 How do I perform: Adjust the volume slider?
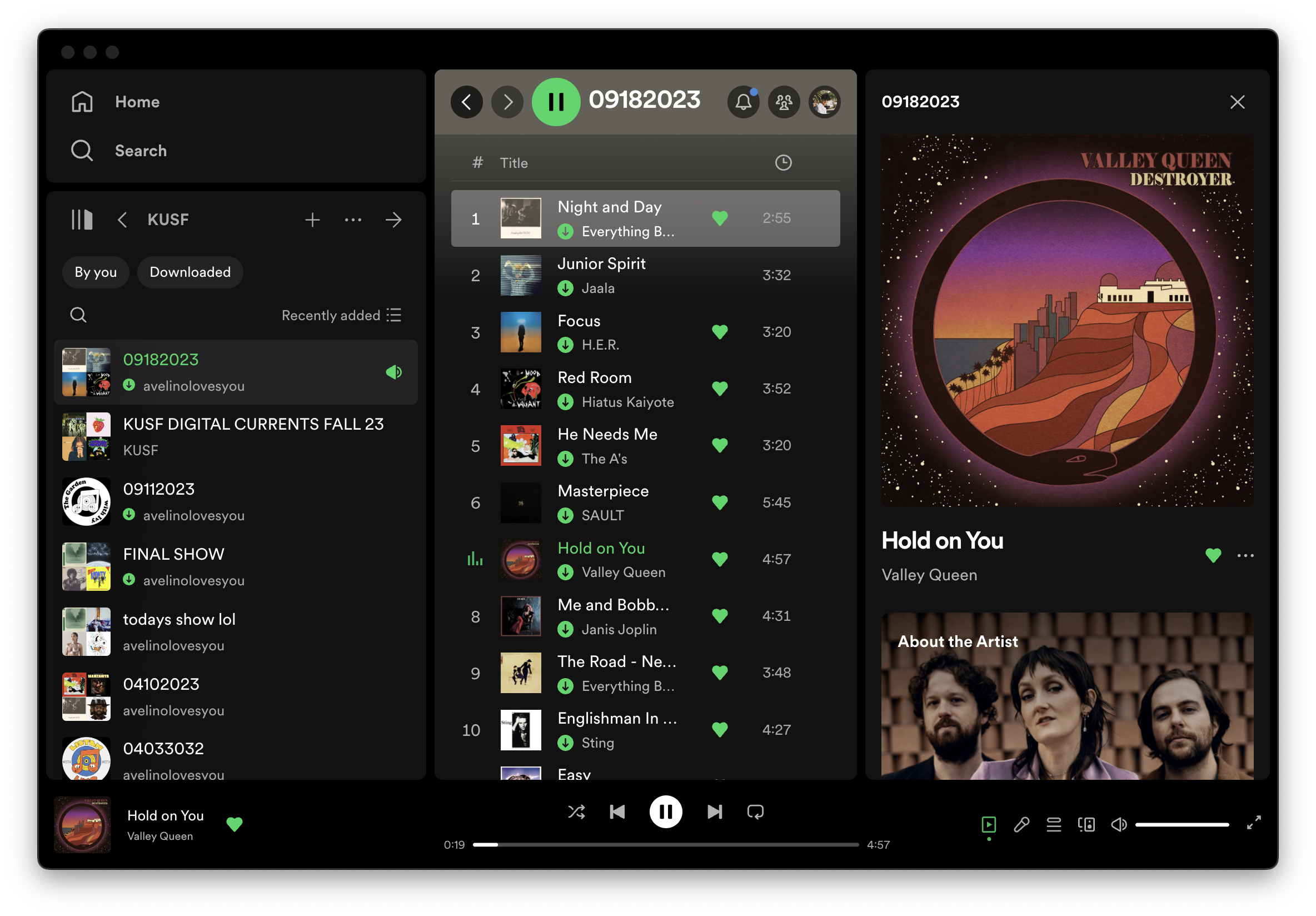tap(1183, 825)
